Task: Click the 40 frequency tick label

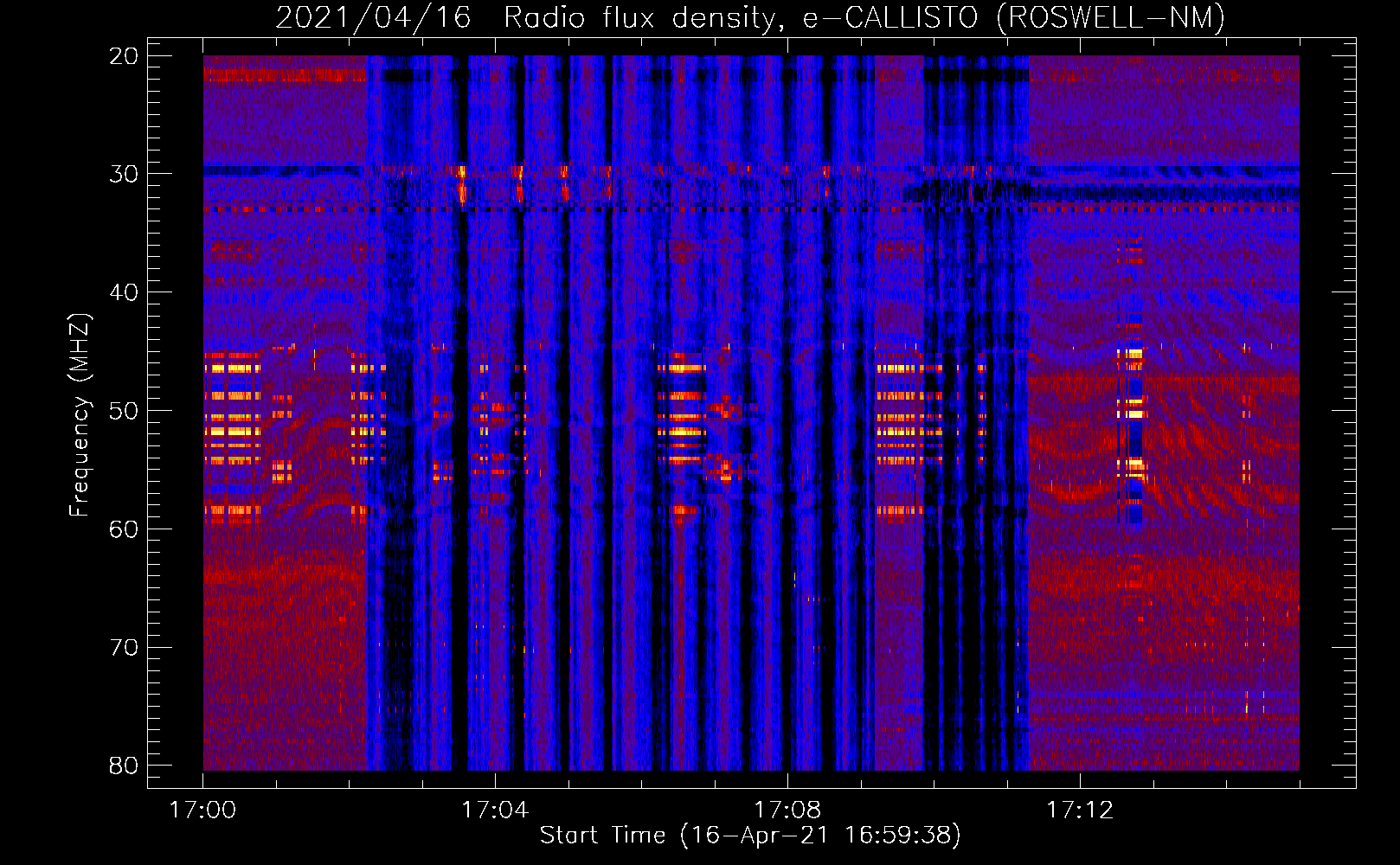Action: 124,292
